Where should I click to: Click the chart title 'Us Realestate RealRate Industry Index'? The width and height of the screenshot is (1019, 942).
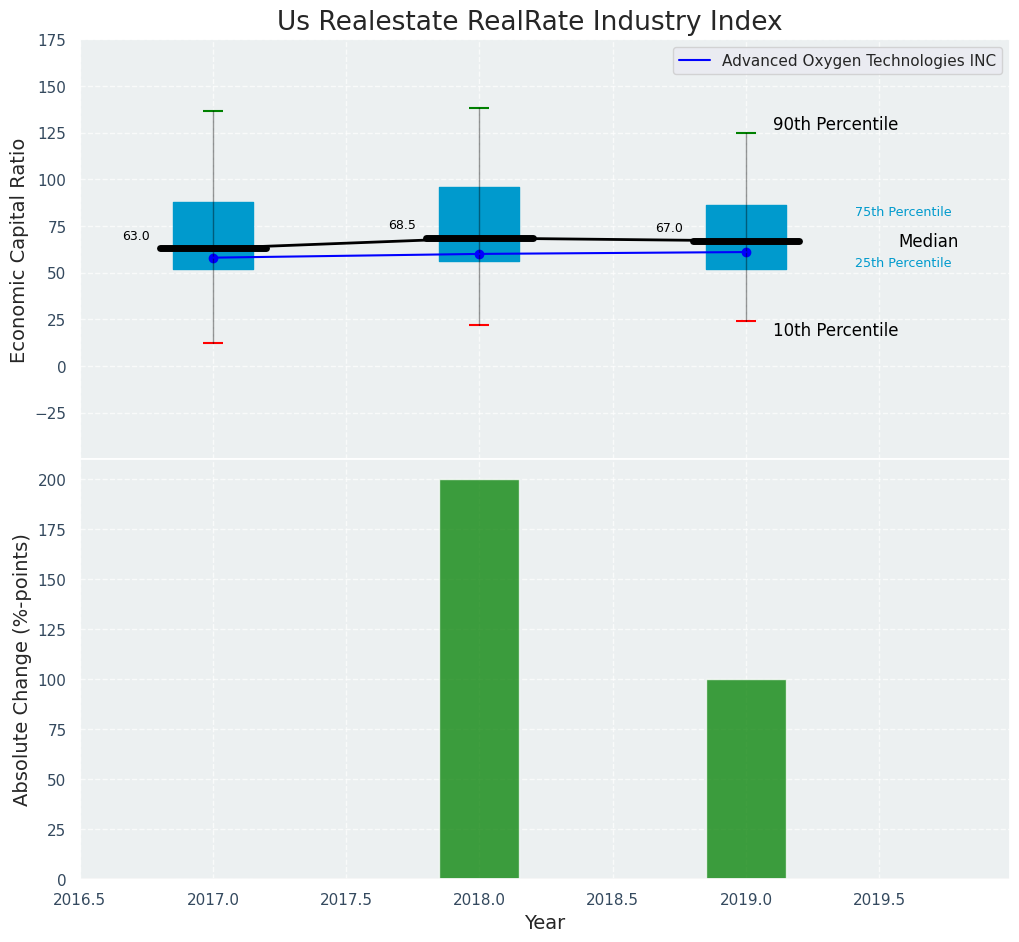(x=529, y=22)
